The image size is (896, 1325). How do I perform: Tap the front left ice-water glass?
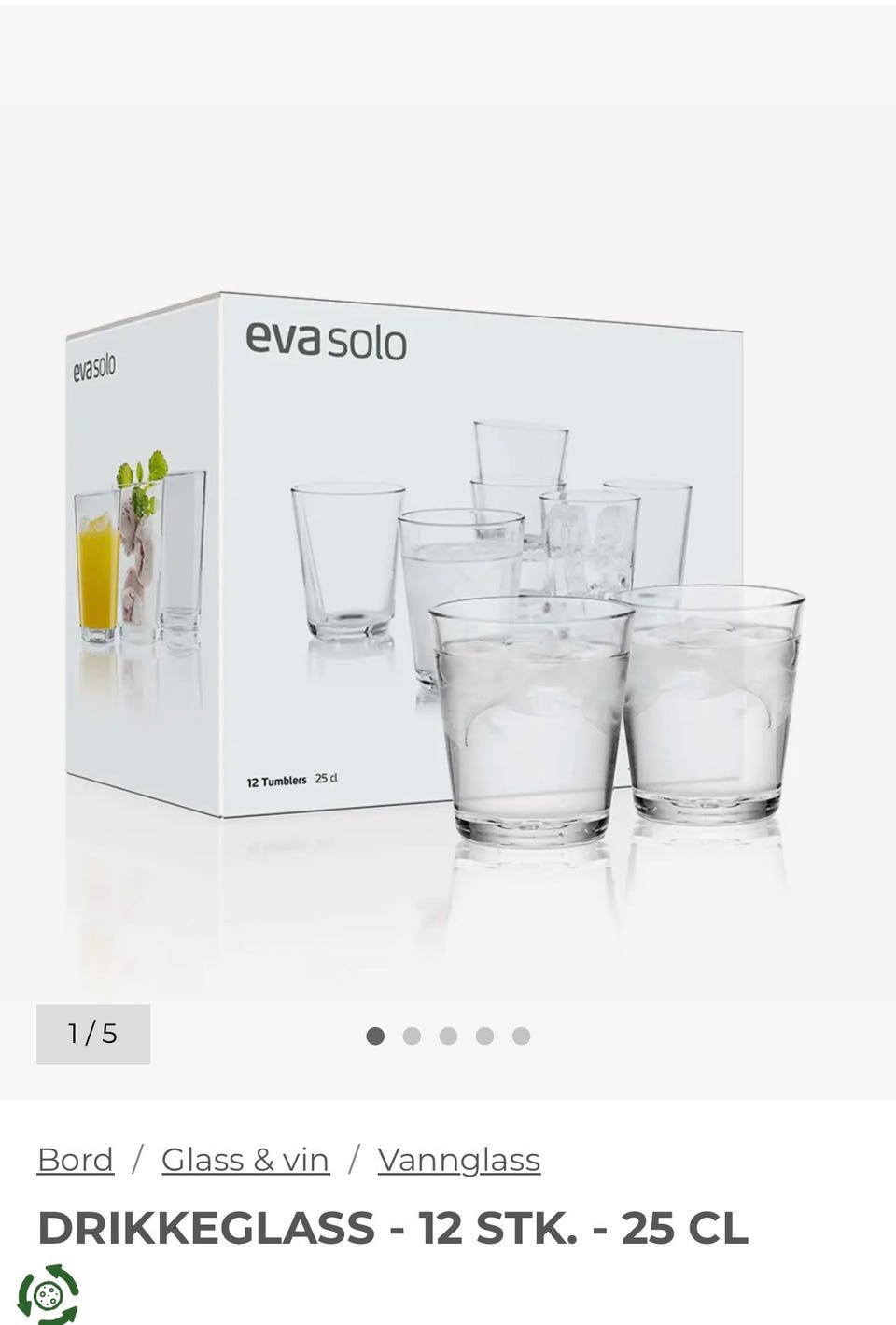(529, 720)
